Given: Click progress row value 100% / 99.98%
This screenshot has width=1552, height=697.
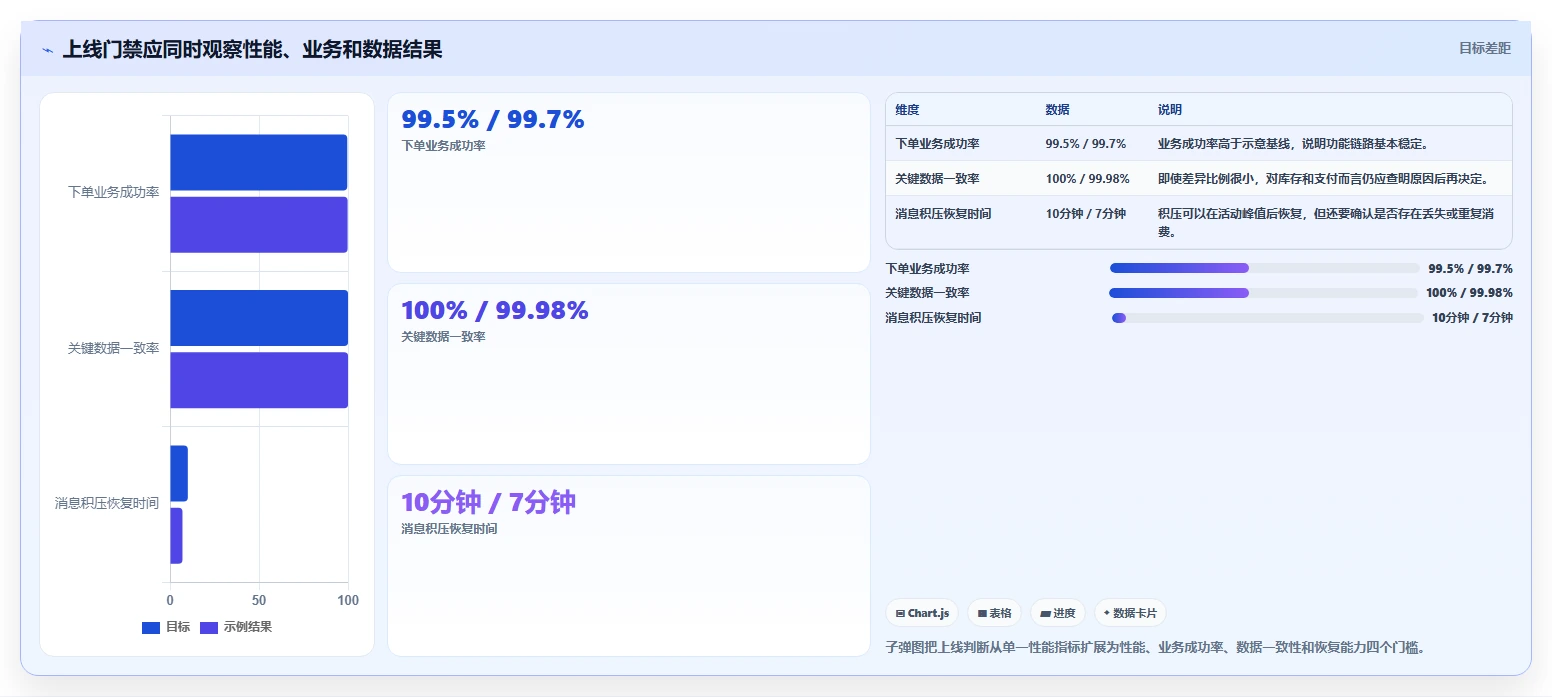Looking at the screenshot, I should click(1469, 293).
